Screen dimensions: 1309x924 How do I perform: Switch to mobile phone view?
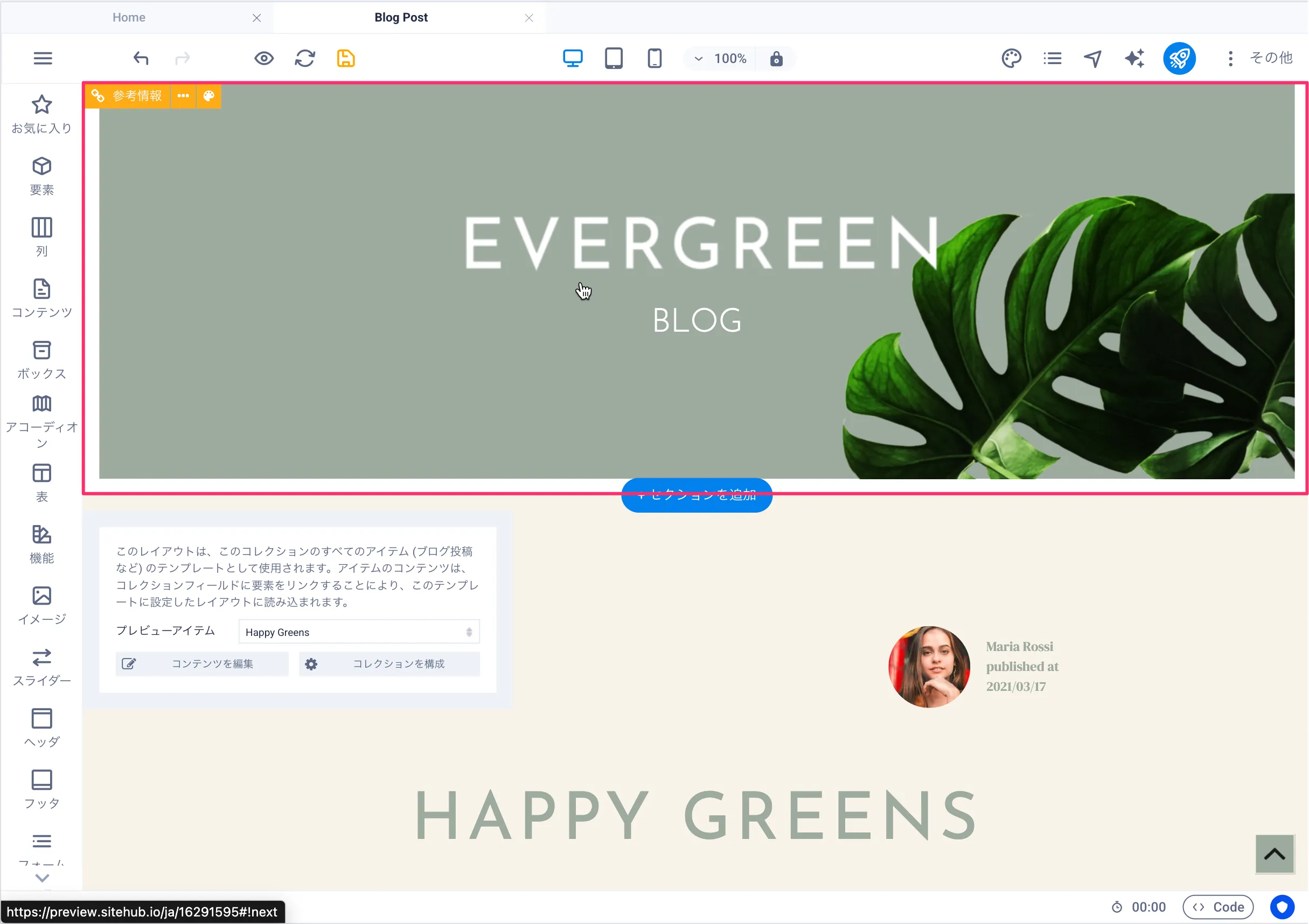click(x=655, y=58)
